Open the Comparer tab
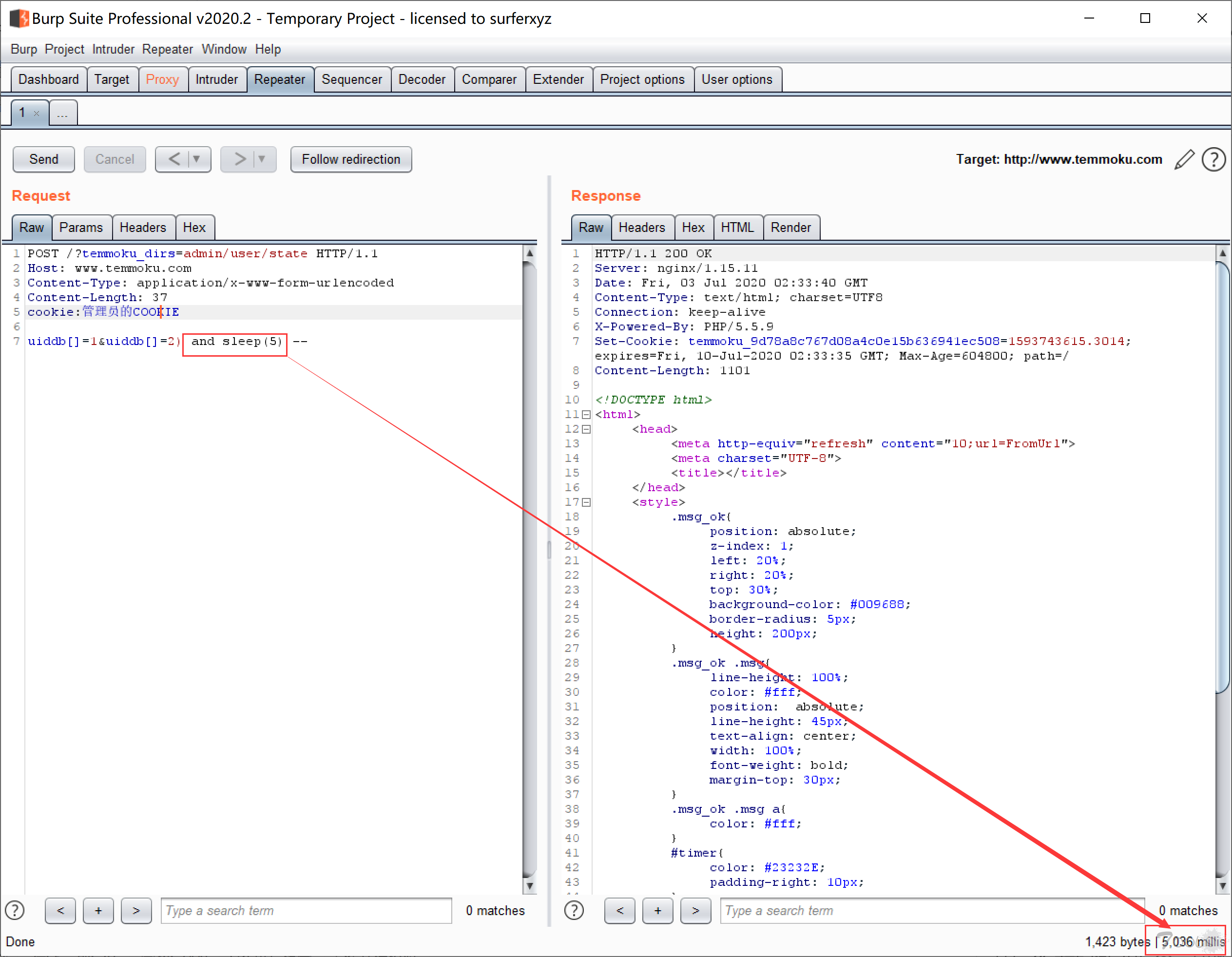Image resolution: width=1232 pixels, height=957 pixels. point(489,79)
